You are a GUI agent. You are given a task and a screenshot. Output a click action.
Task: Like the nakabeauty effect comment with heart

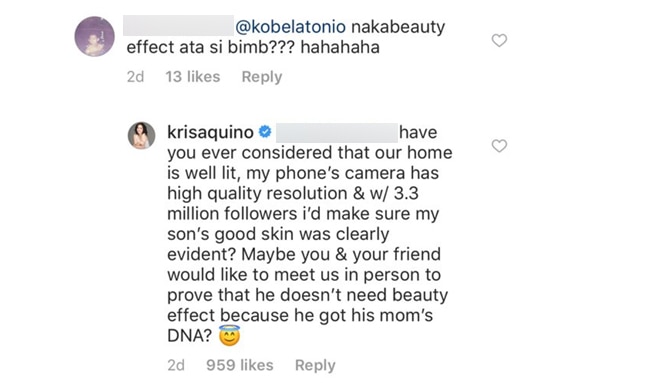click(499, 40)
